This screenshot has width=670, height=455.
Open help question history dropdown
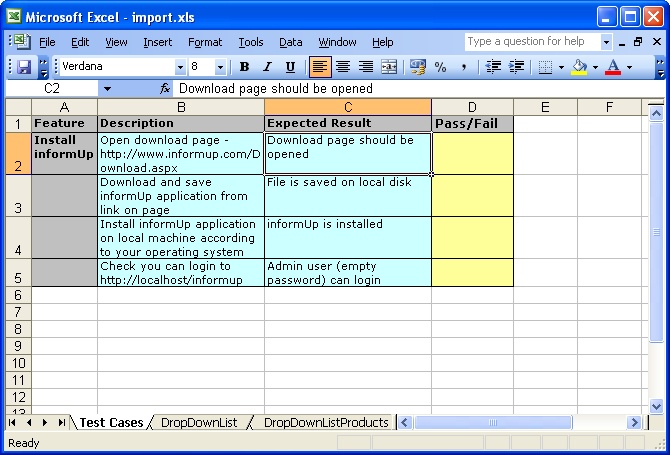pos(606,42)
